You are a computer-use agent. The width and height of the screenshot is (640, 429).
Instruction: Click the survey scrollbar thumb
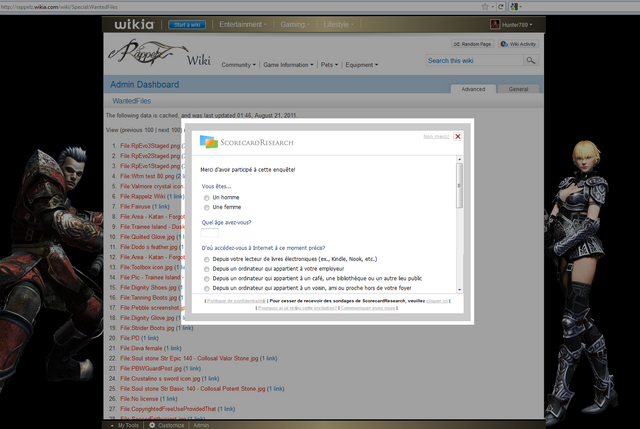click(460, 186)
